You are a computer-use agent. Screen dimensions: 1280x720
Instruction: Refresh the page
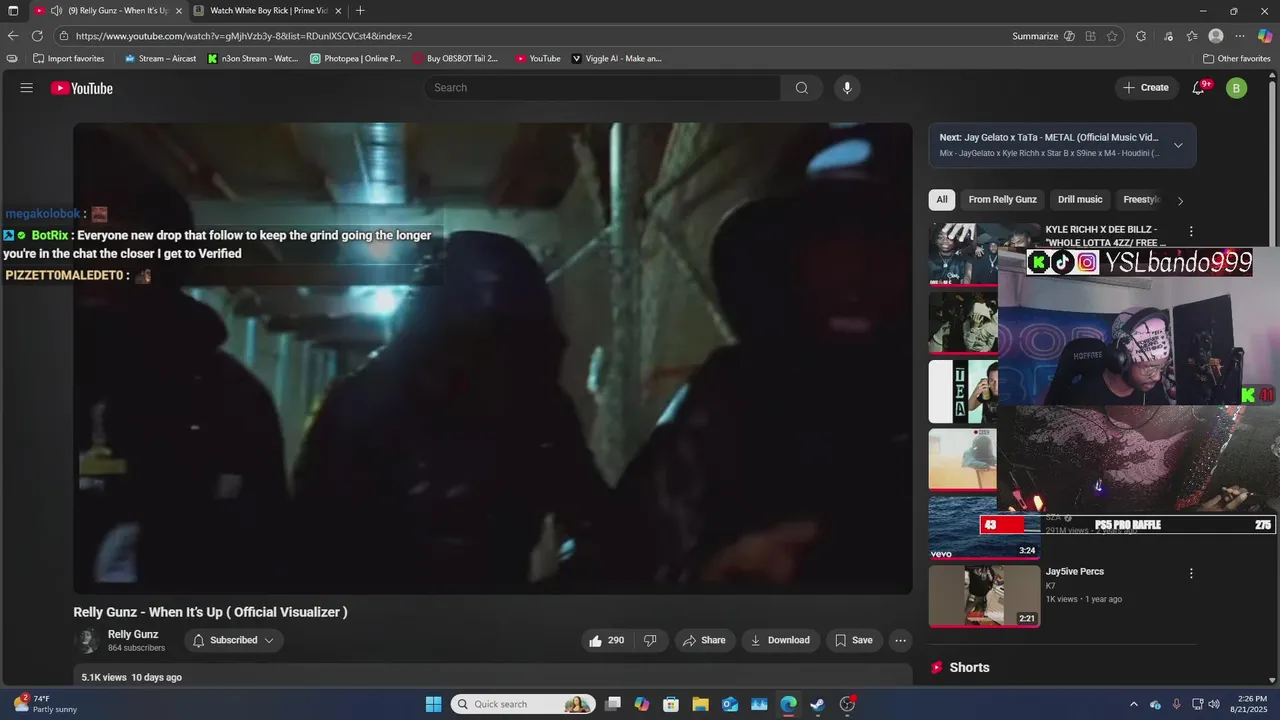37,36
